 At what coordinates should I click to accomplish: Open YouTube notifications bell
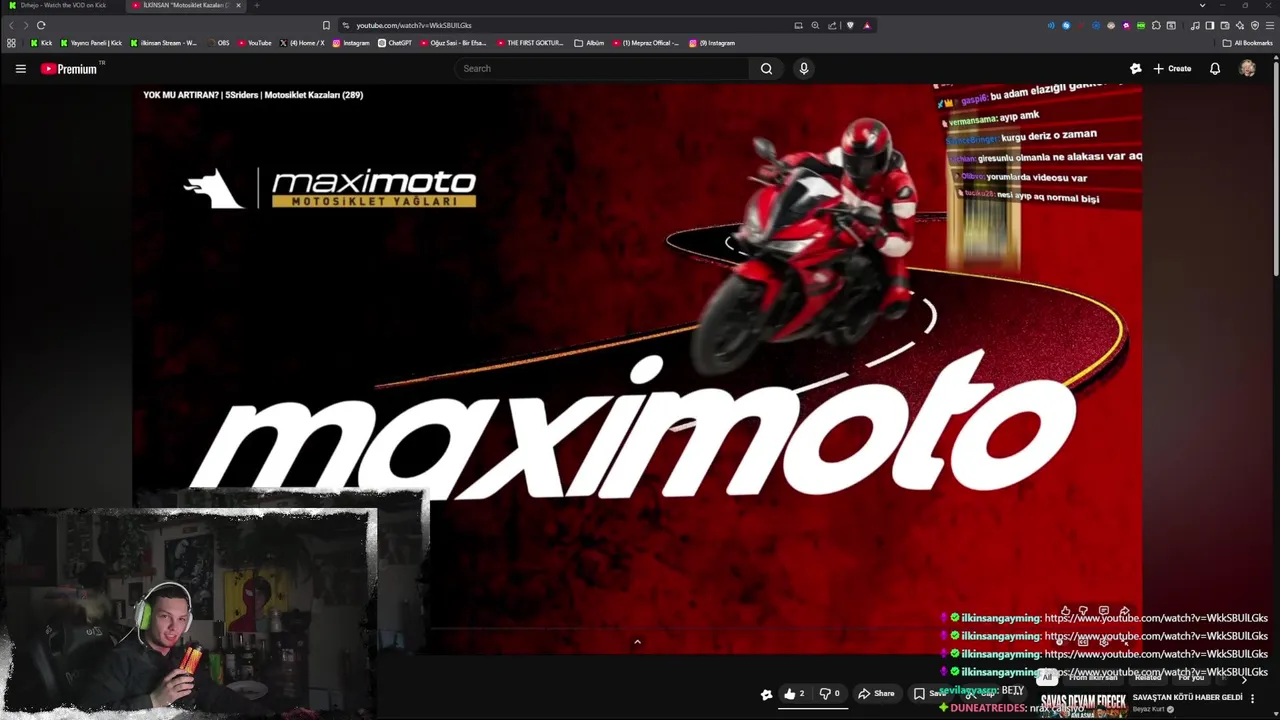coord(1215,68)
